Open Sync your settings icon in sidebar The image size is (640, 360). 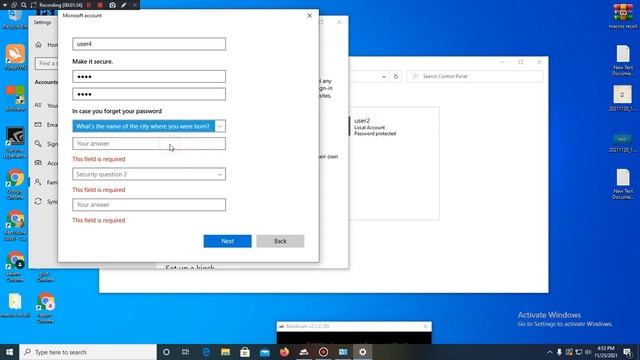click(x=38, y=201)
